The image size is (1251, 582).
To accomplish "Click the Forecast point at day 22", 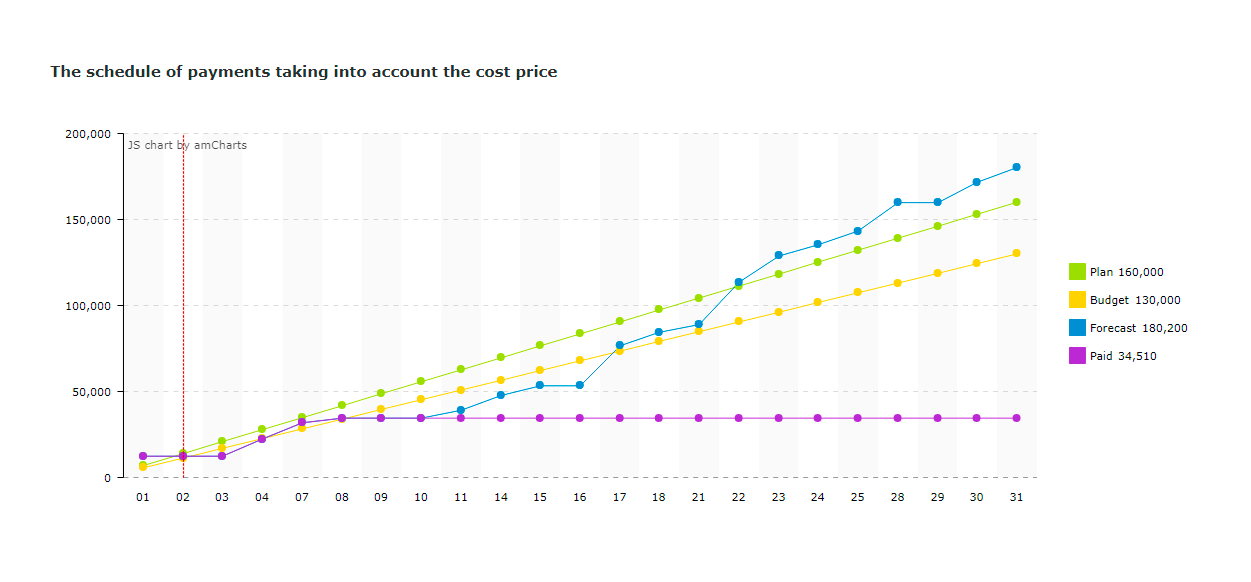I will click(738, 282).
